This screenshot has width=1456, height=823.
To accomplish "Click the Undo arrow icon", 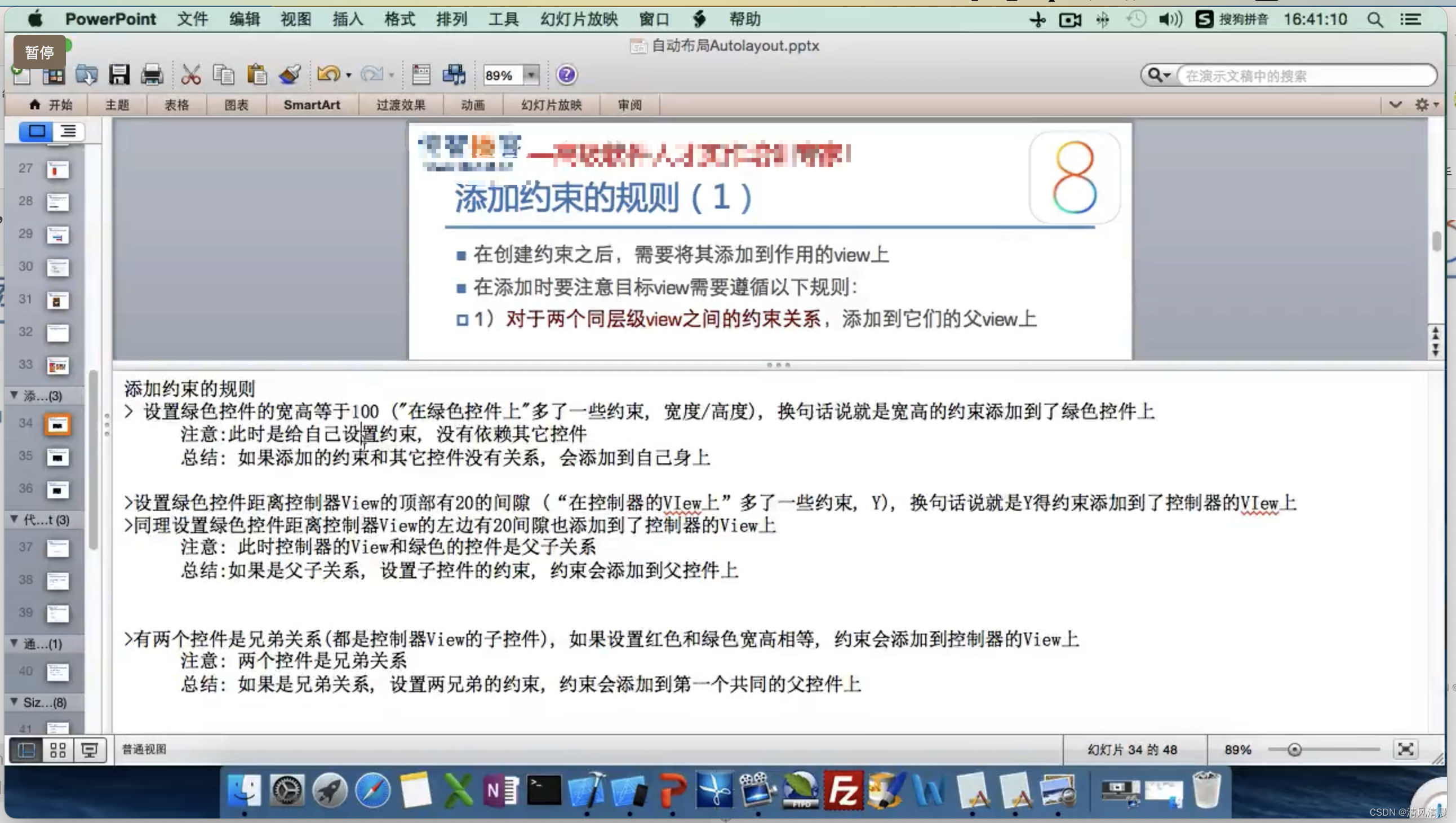I will 329,74.
